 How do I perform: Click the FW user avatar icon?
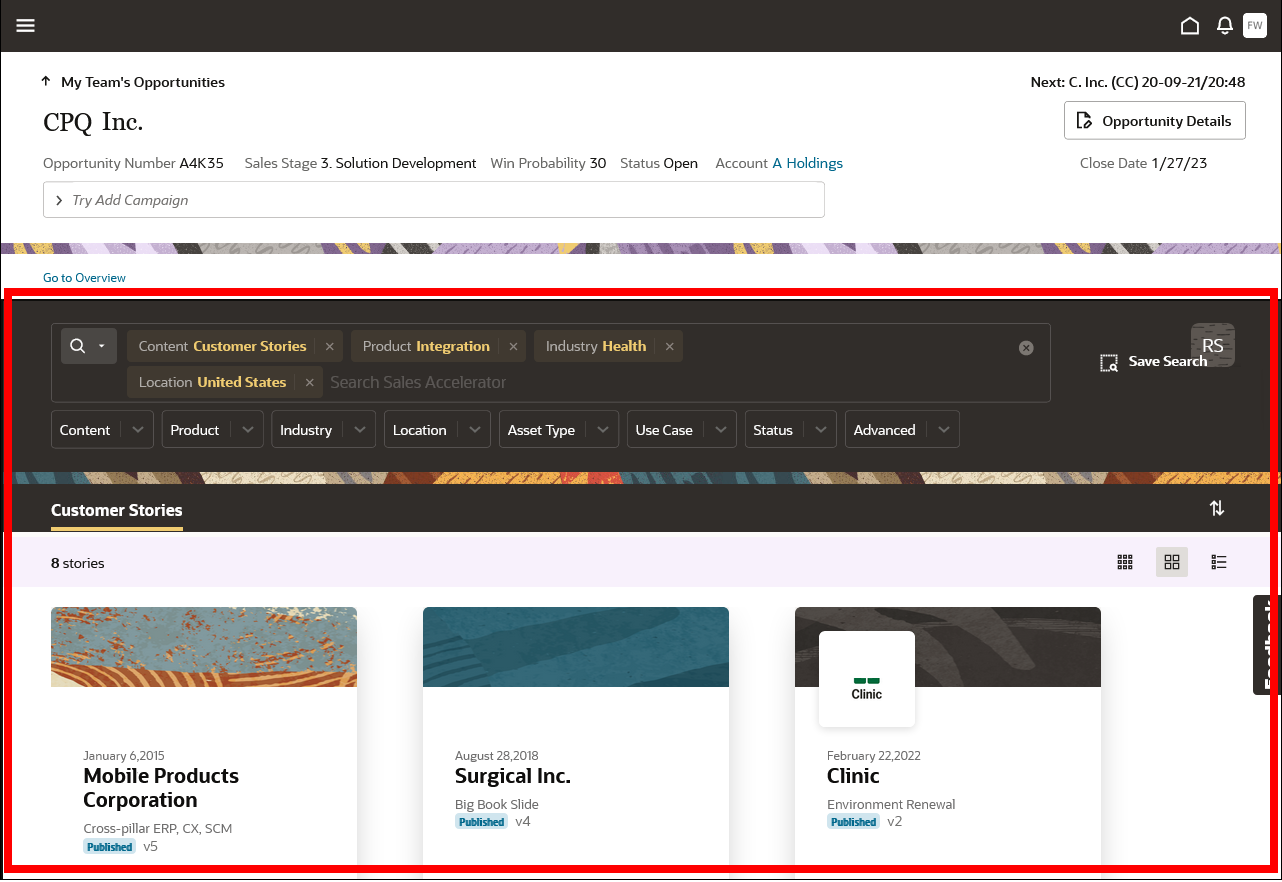pos(1255,26)
